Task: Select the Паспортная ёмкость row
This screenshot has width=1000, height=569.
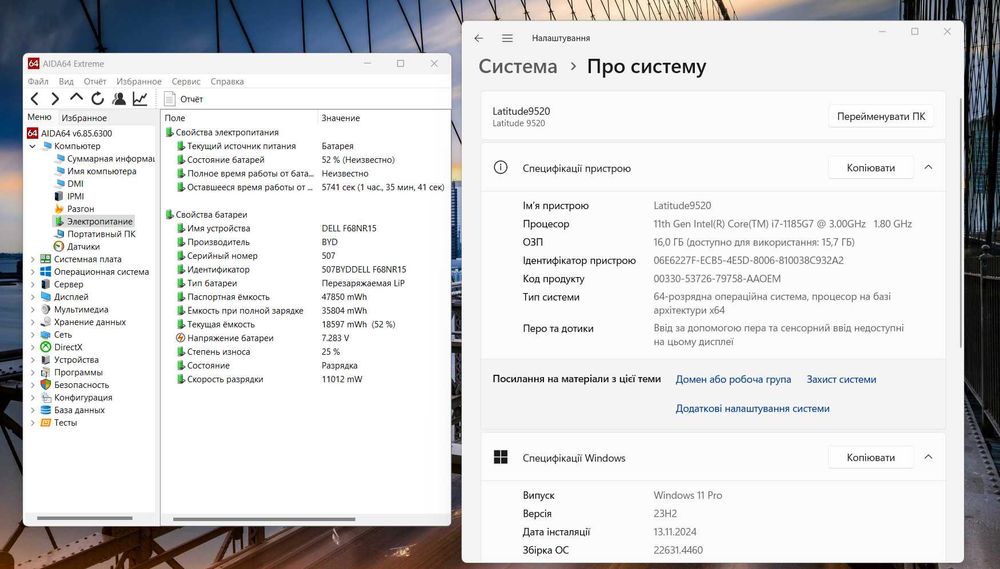Action: point(306,297)
